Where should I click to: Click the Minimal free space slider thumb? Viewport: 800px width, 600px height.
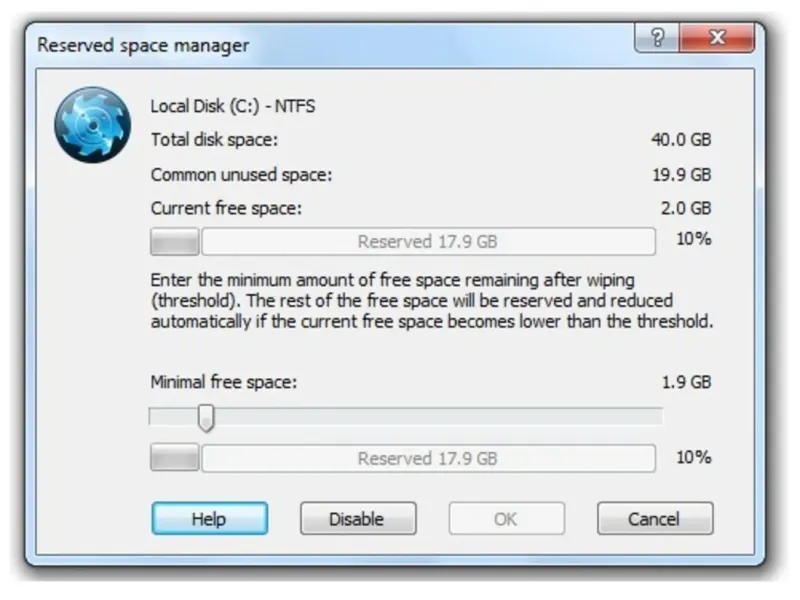tap(206, 418)
